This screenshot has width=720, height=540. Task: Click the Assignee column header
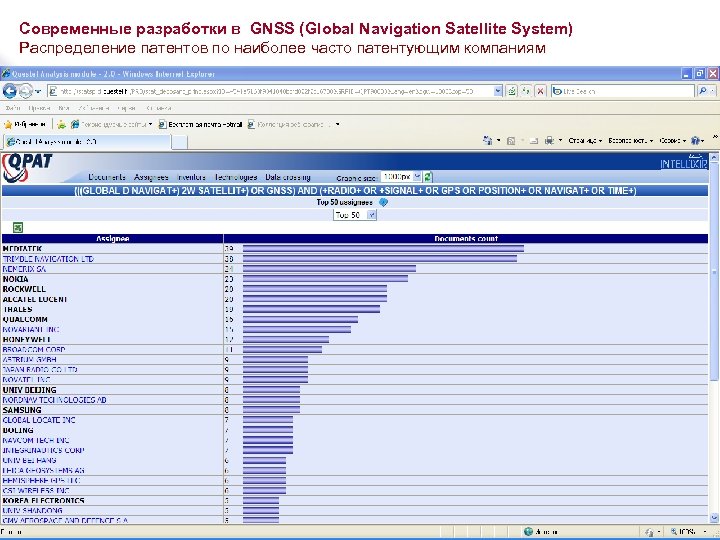click(112, 239)
